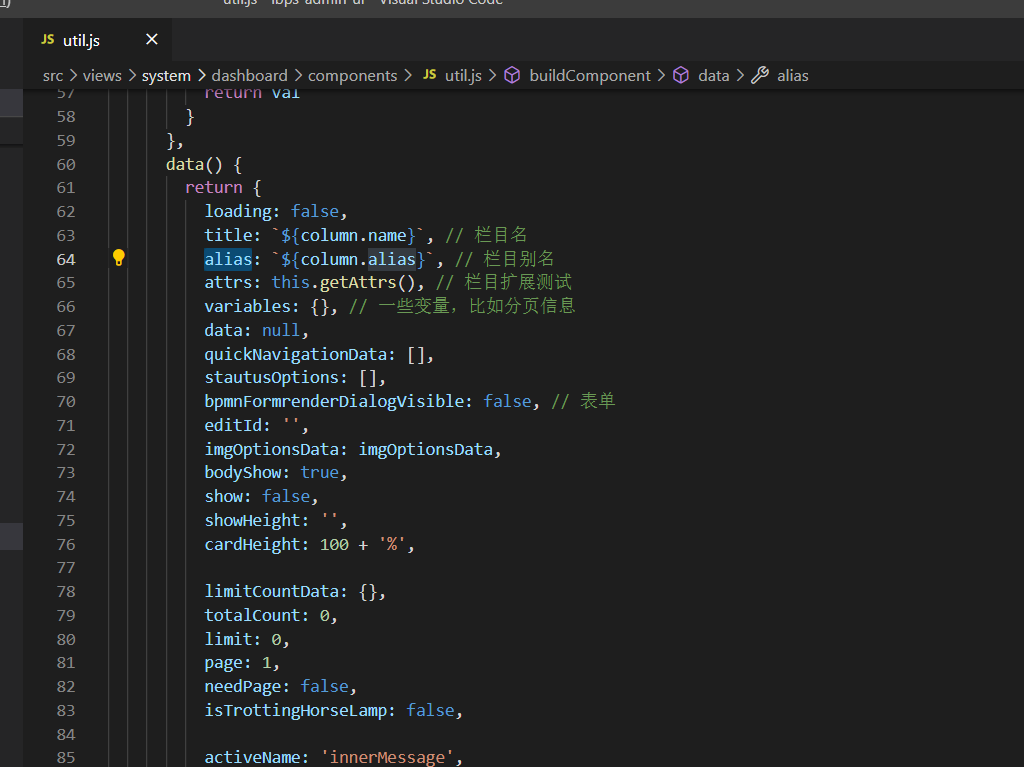
Task: Click the wrench icon beside alias breadcrumb
Action: (760, 75)
